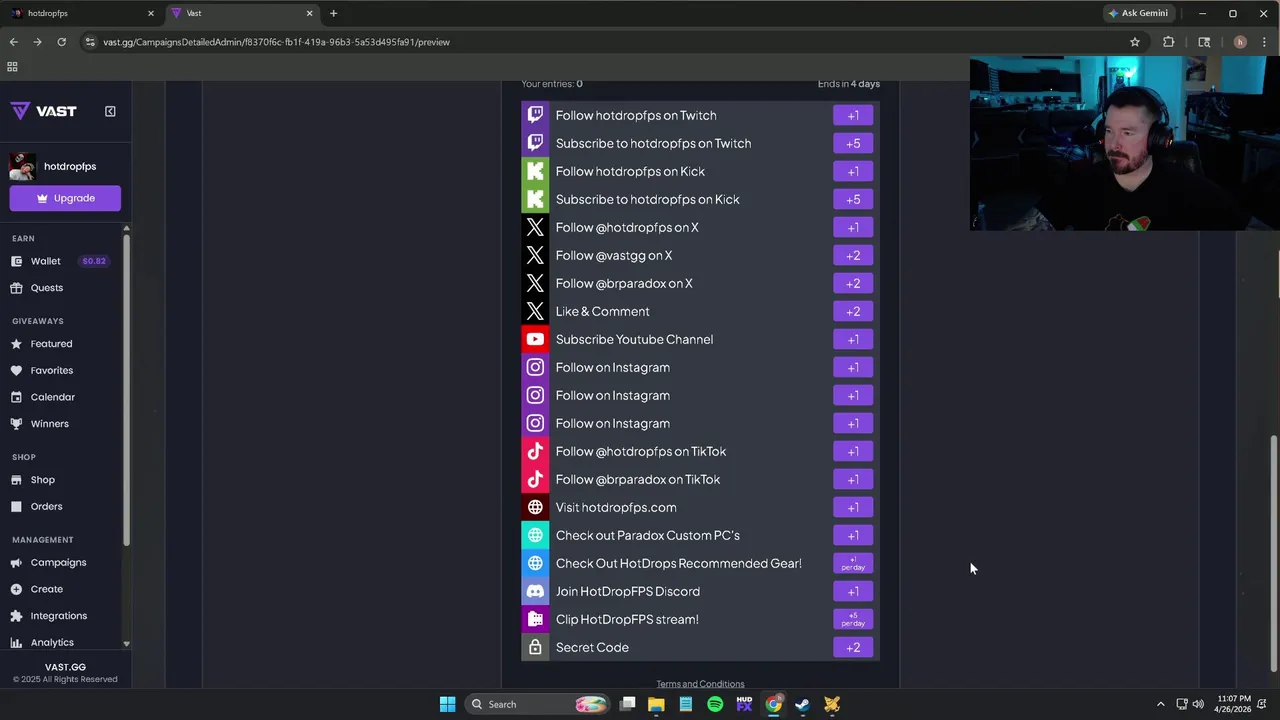Screen dimensions: 1280x720
Task: Bookmark this page with the star icon
Action: 1135,42
